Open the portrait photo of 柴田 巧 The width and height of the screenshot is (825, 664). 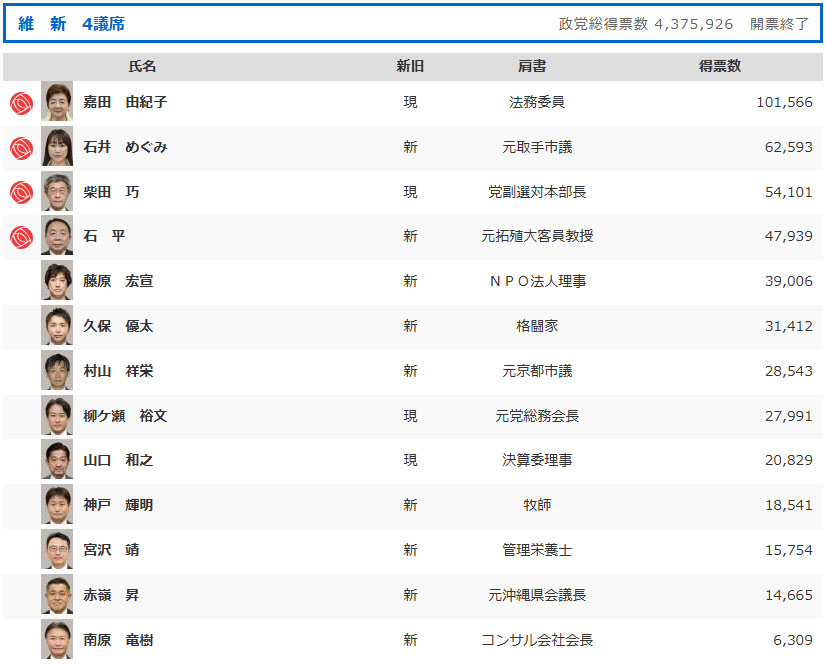(x=57, y=192)
